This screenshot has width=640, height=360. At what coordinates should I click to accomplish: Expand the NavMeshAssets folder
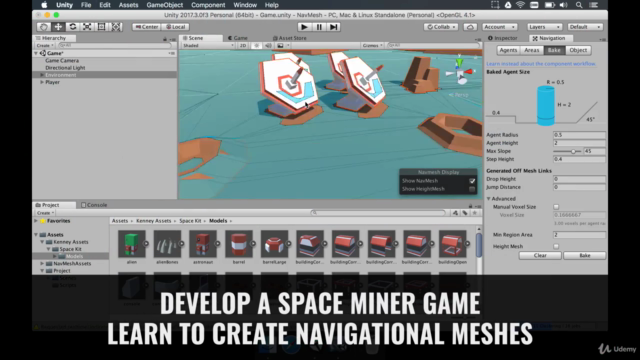[x=42, y=264]
